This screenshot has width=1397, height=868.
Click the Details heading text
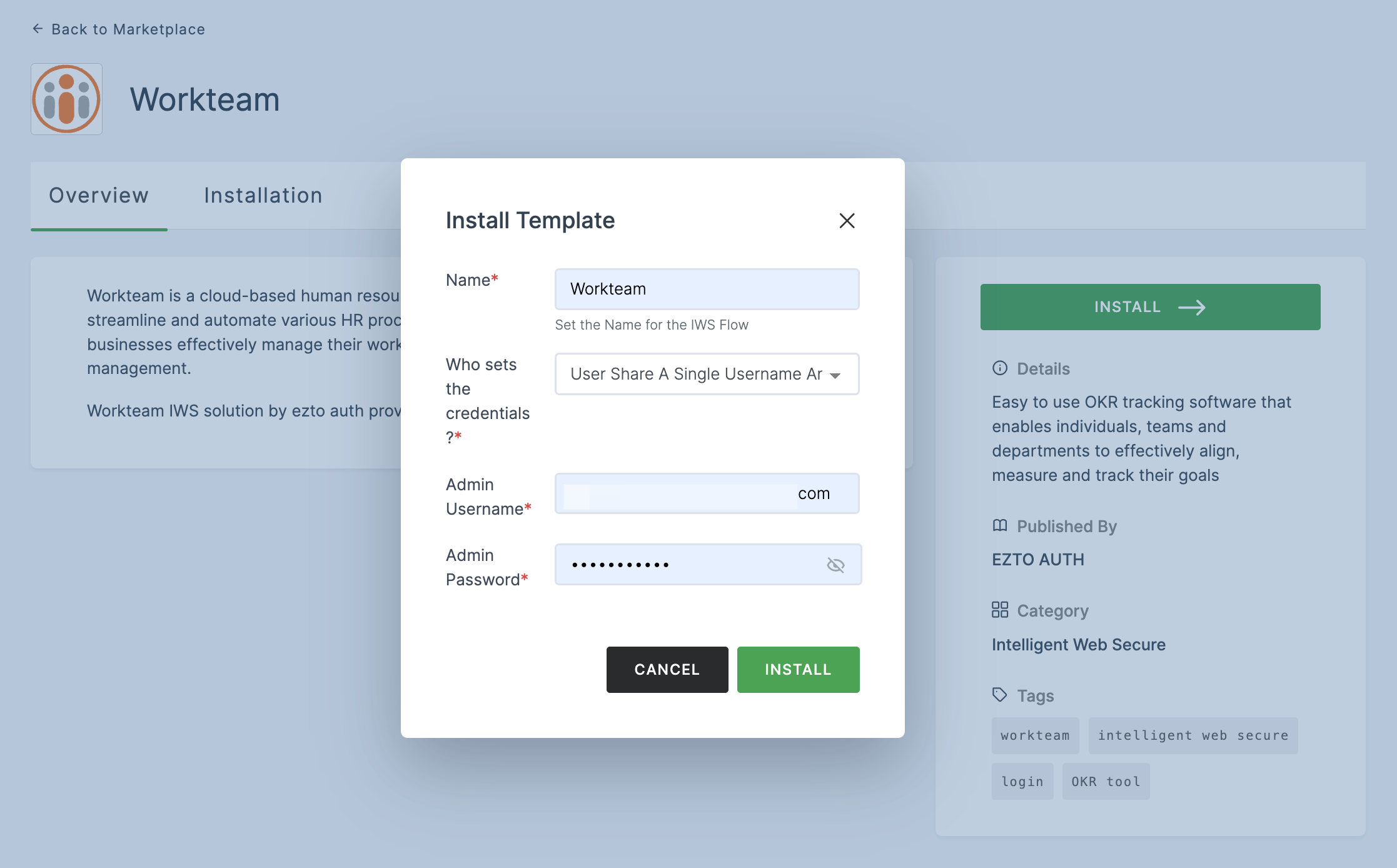[1043, 369]
